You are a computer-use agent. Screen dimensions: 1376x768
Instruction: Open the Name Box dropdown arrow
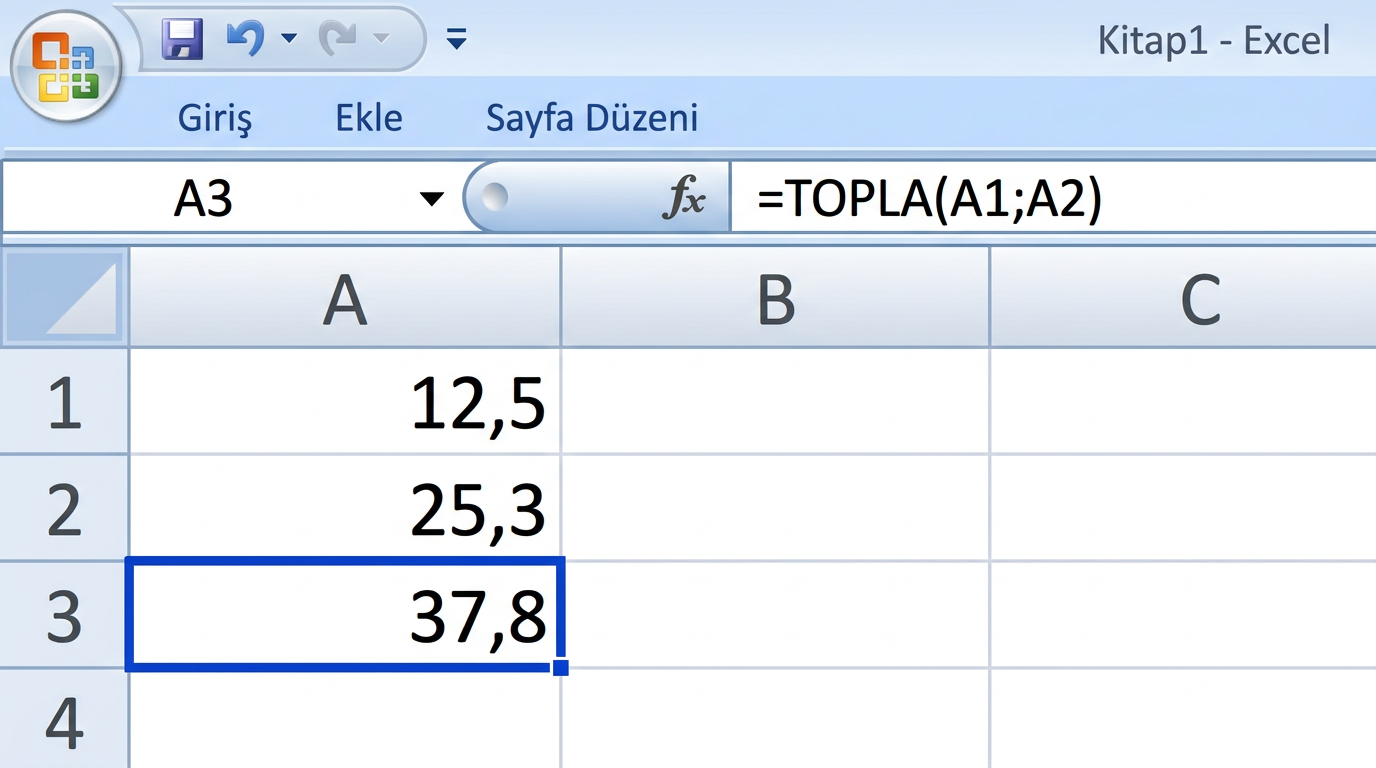tap(431, 199)
